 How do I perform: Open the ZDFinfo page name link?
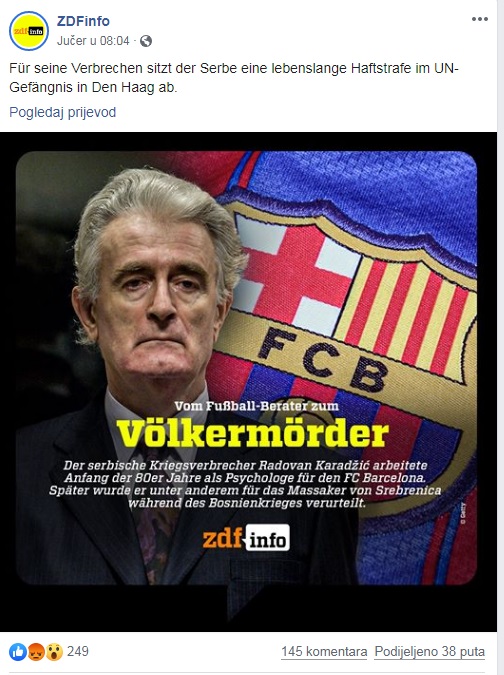[x=83, y=21]
